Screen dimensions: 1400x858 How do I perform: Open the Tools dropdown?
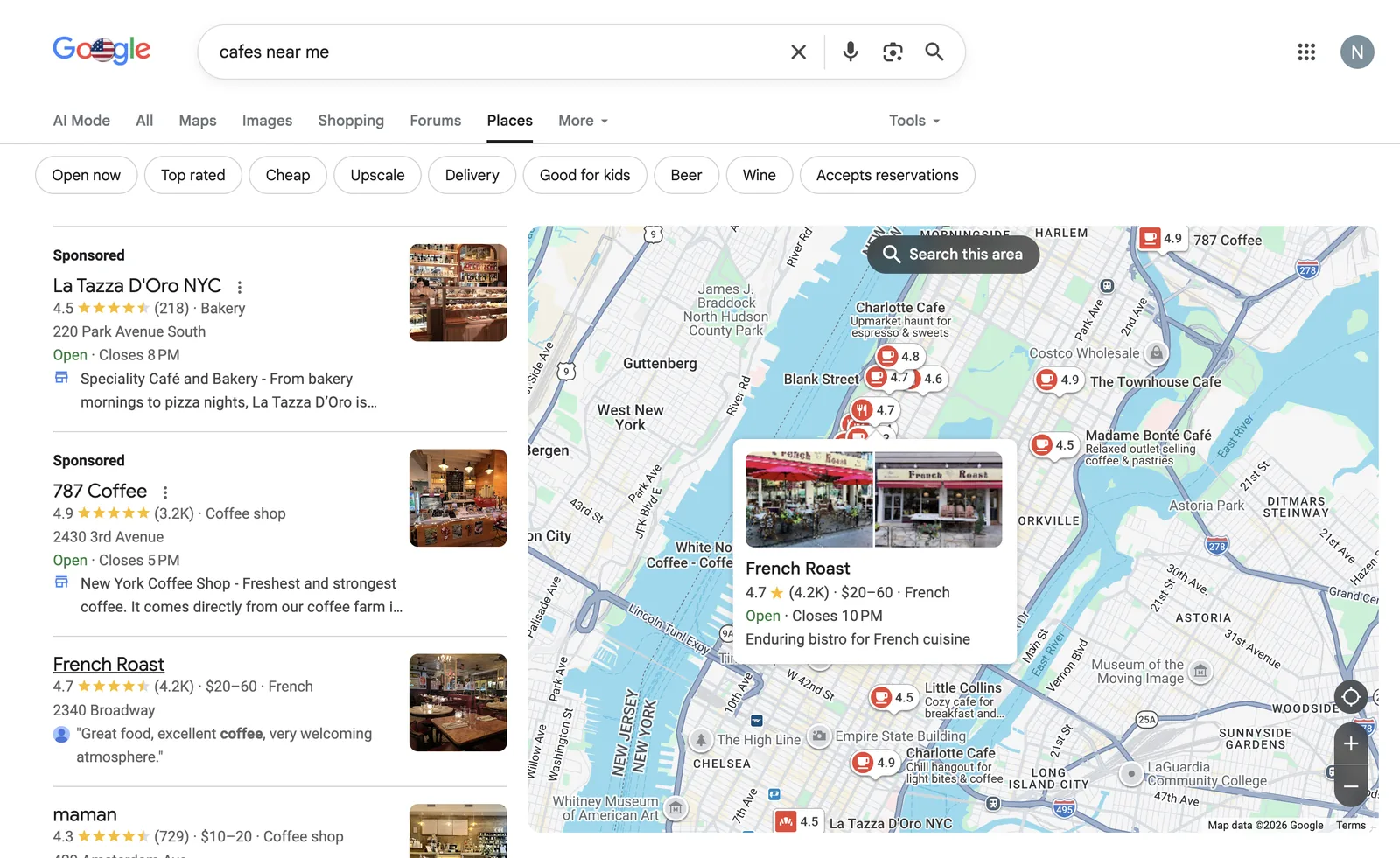tap(915, 121)
